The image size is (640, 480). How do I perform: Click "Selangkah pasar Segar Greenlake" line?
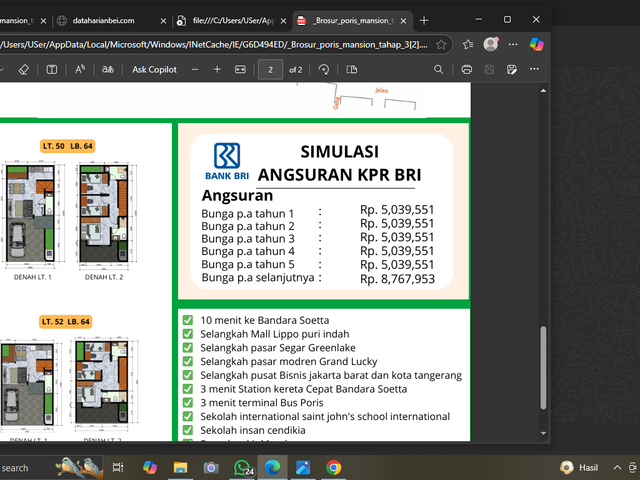(x=278, y=348)
